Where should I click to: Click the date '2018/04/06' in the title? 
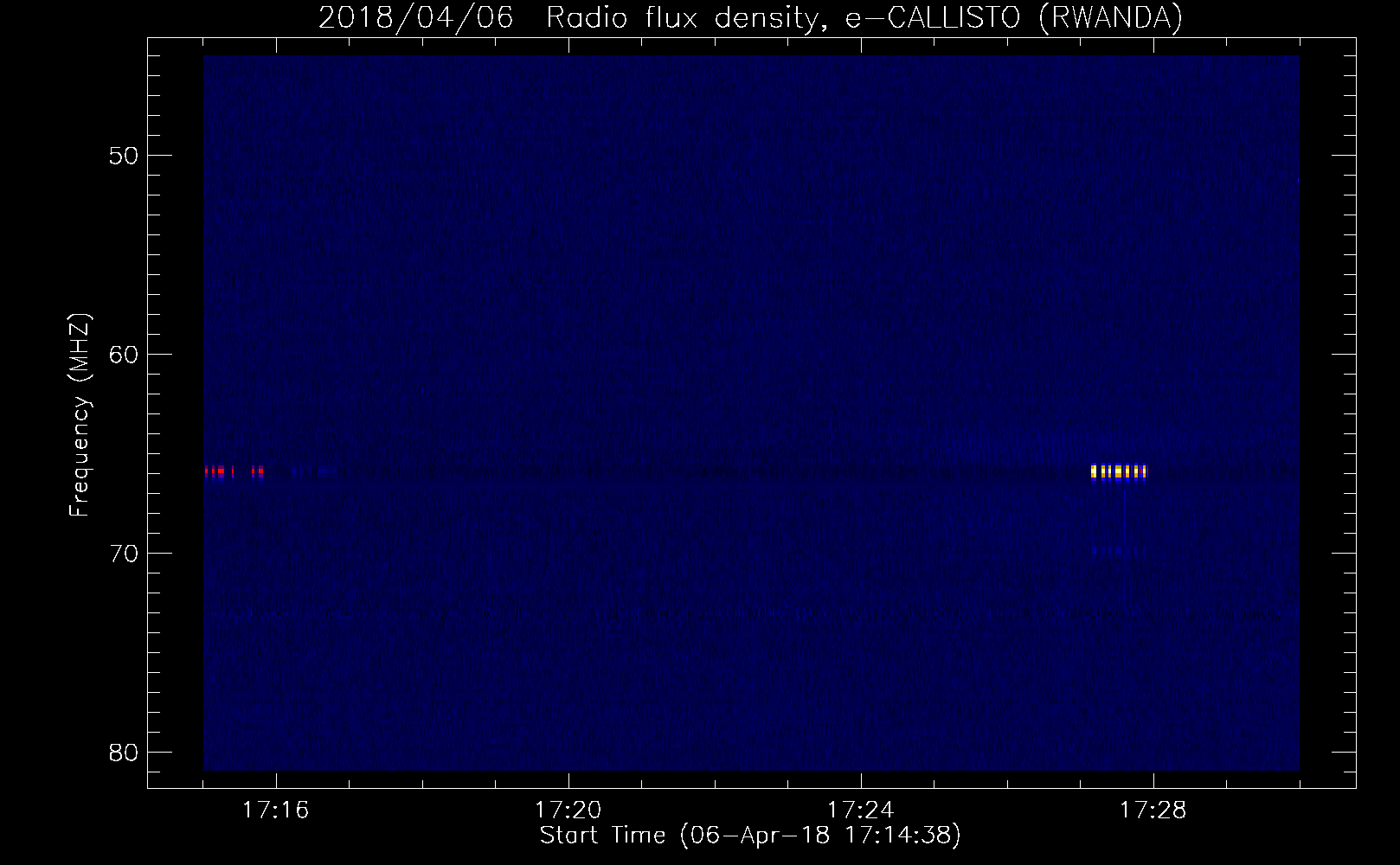415,18
